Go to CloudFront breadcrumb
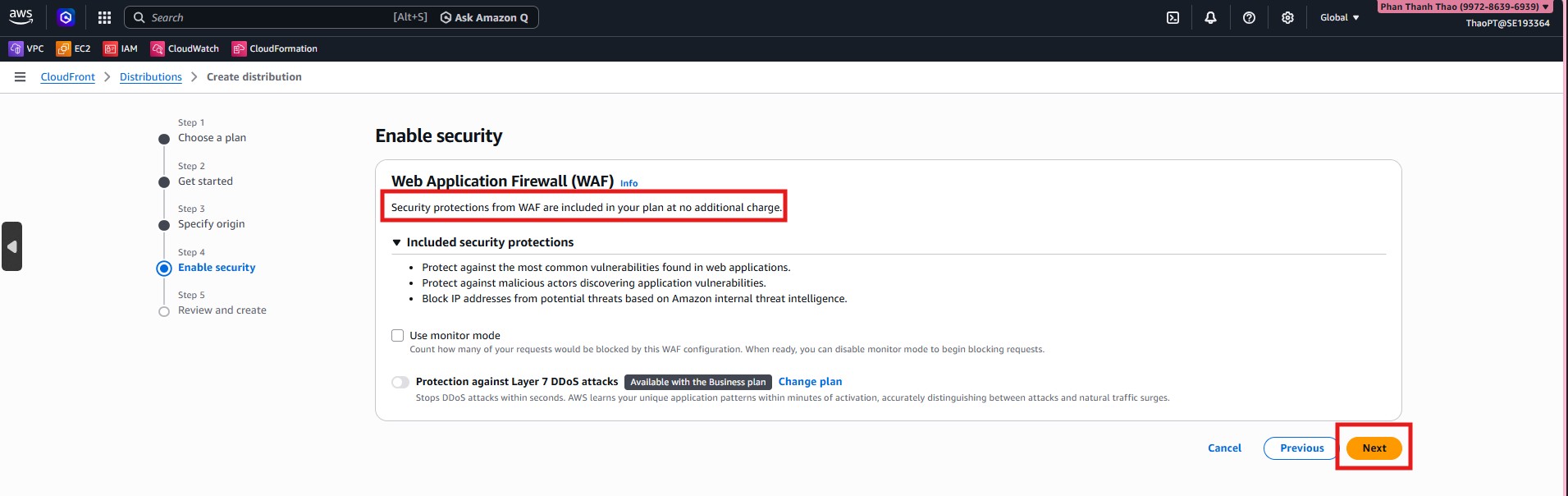Viewport: 1568px width, 496px height. click(68, 76)
